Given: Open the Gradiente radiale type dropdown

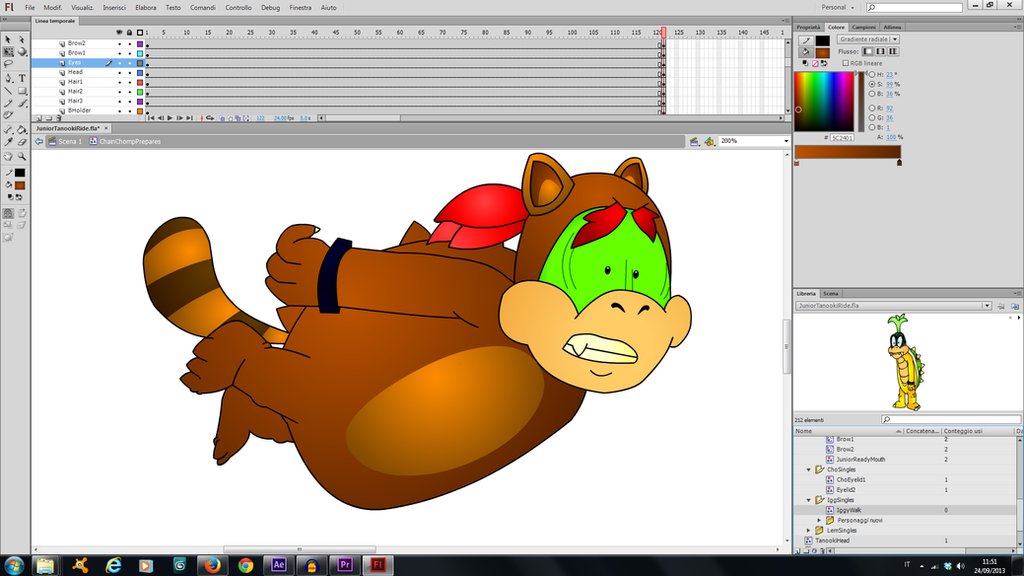Looking at the screenshot, I should coord(868,39).
